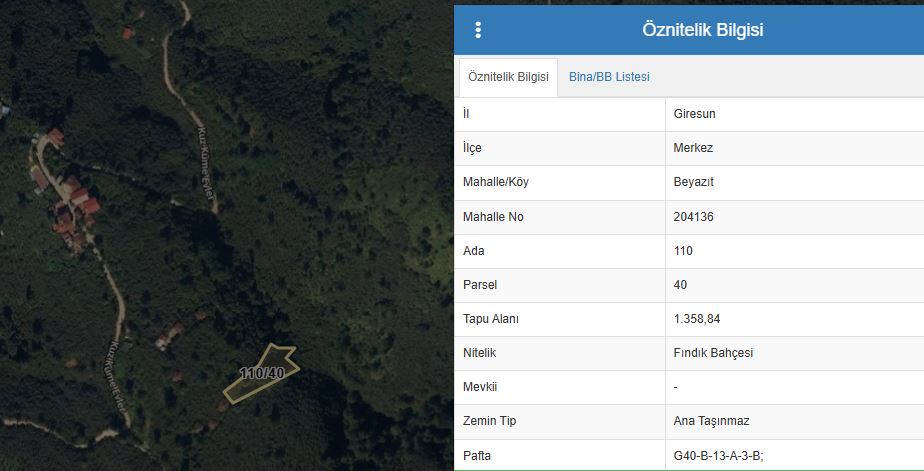The width and height of the screenshot is (924, 471).
Task: Select the Parsel value 40 in the table
Action: click(681, 285)
